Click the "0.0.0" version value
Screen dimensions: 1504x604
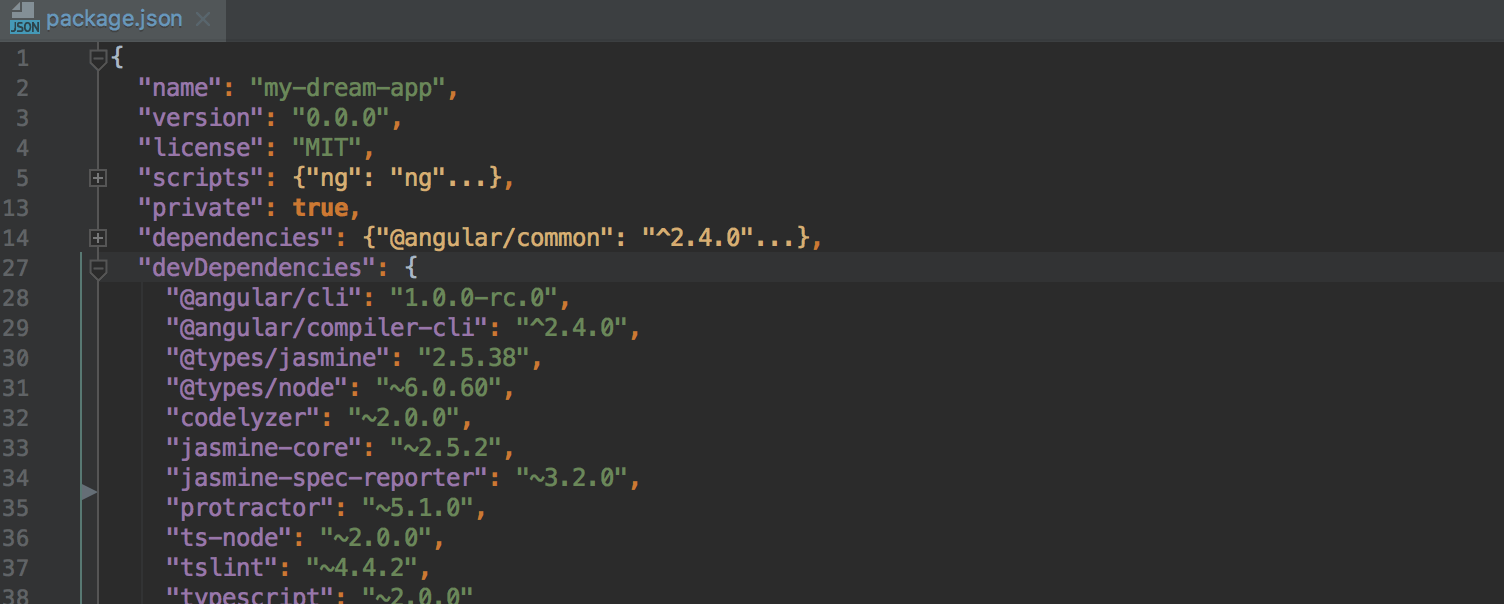pyautogui.click(x=340, y=118)
